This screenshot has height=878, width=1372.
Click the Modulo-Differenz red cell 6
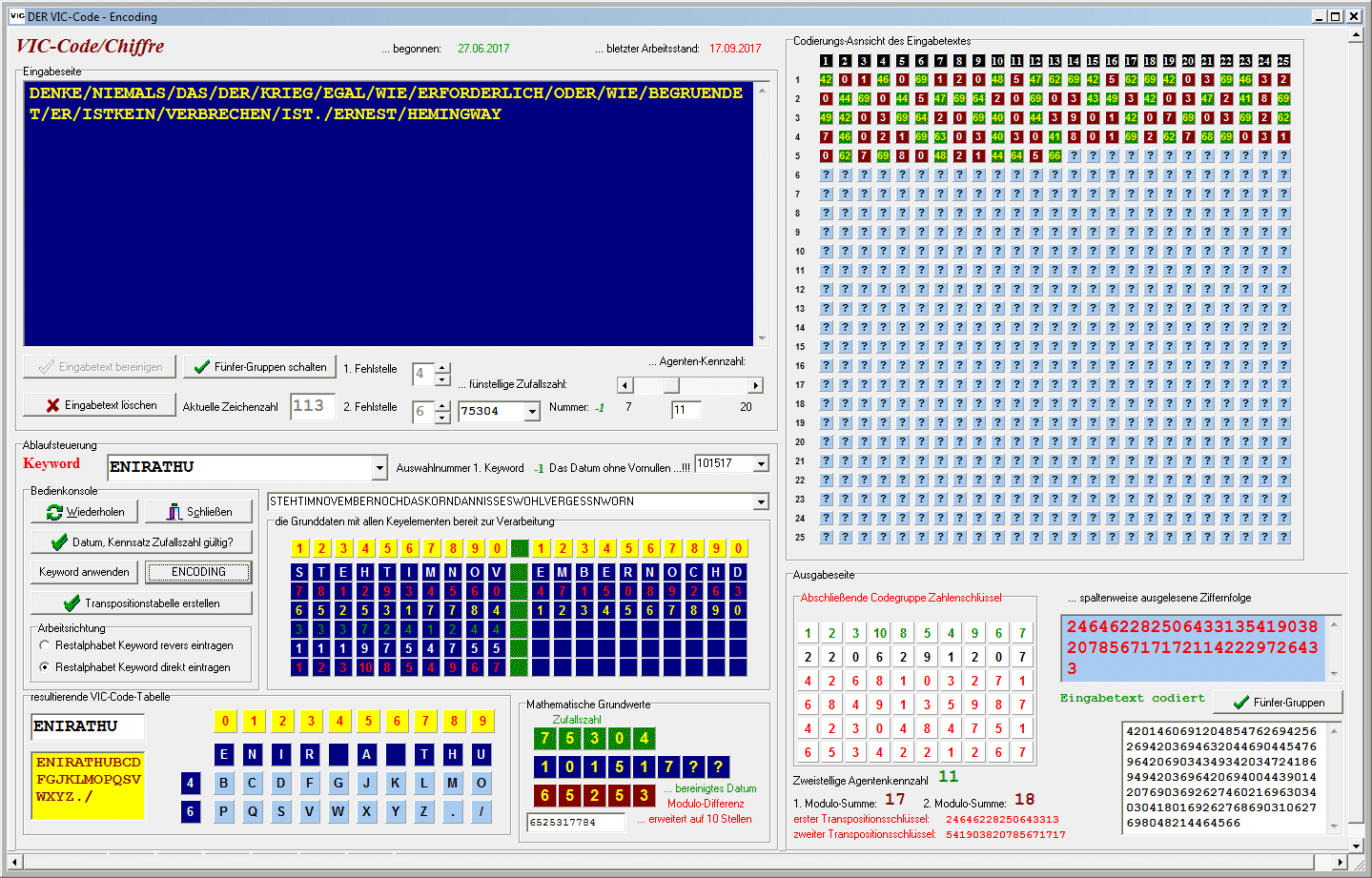(545, 795)
